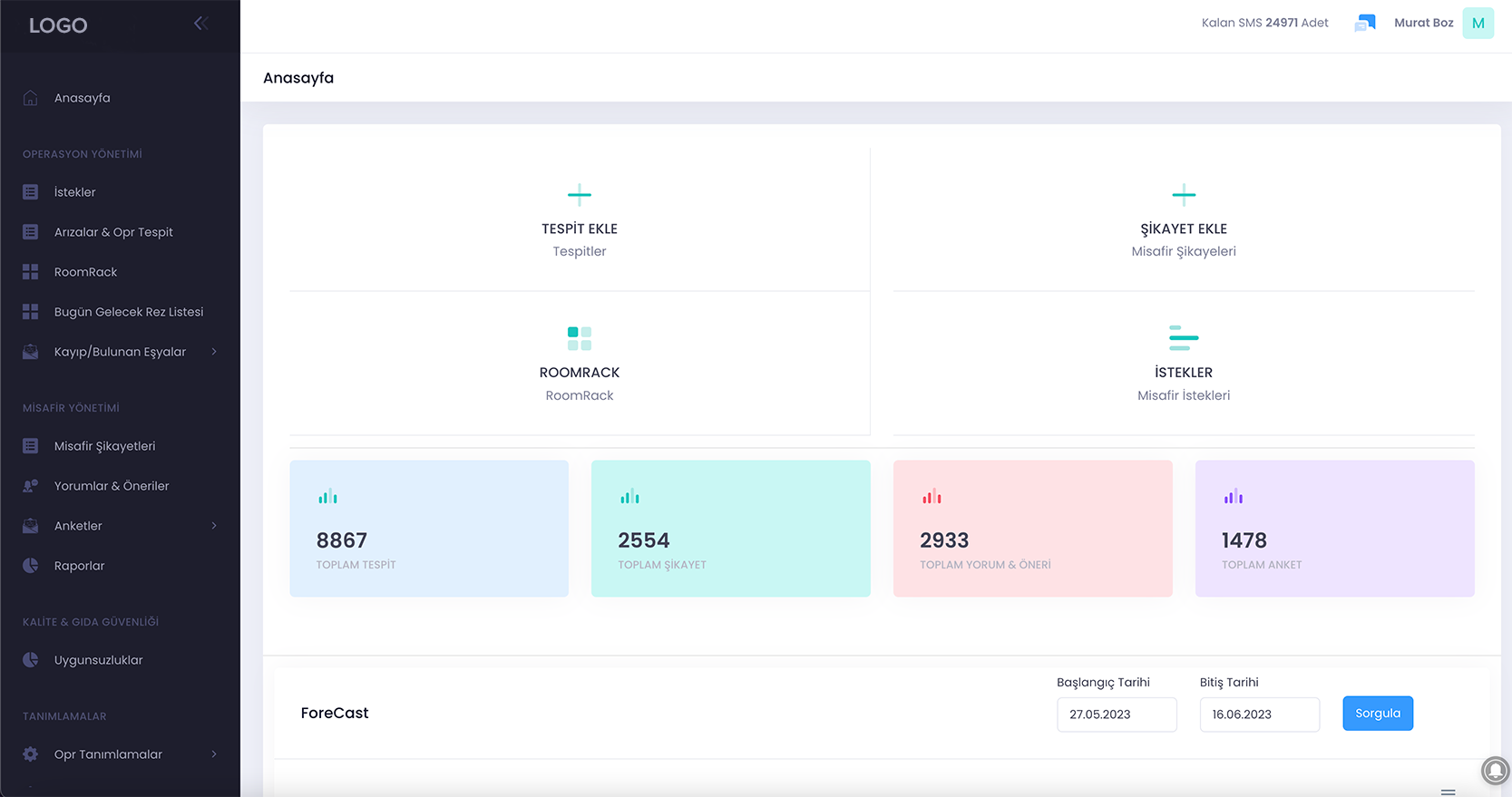The height and width of the screenshot is (797, 1512).
Task: Click the grid icon next to RoomRack in sidebar
Action: 30,272
